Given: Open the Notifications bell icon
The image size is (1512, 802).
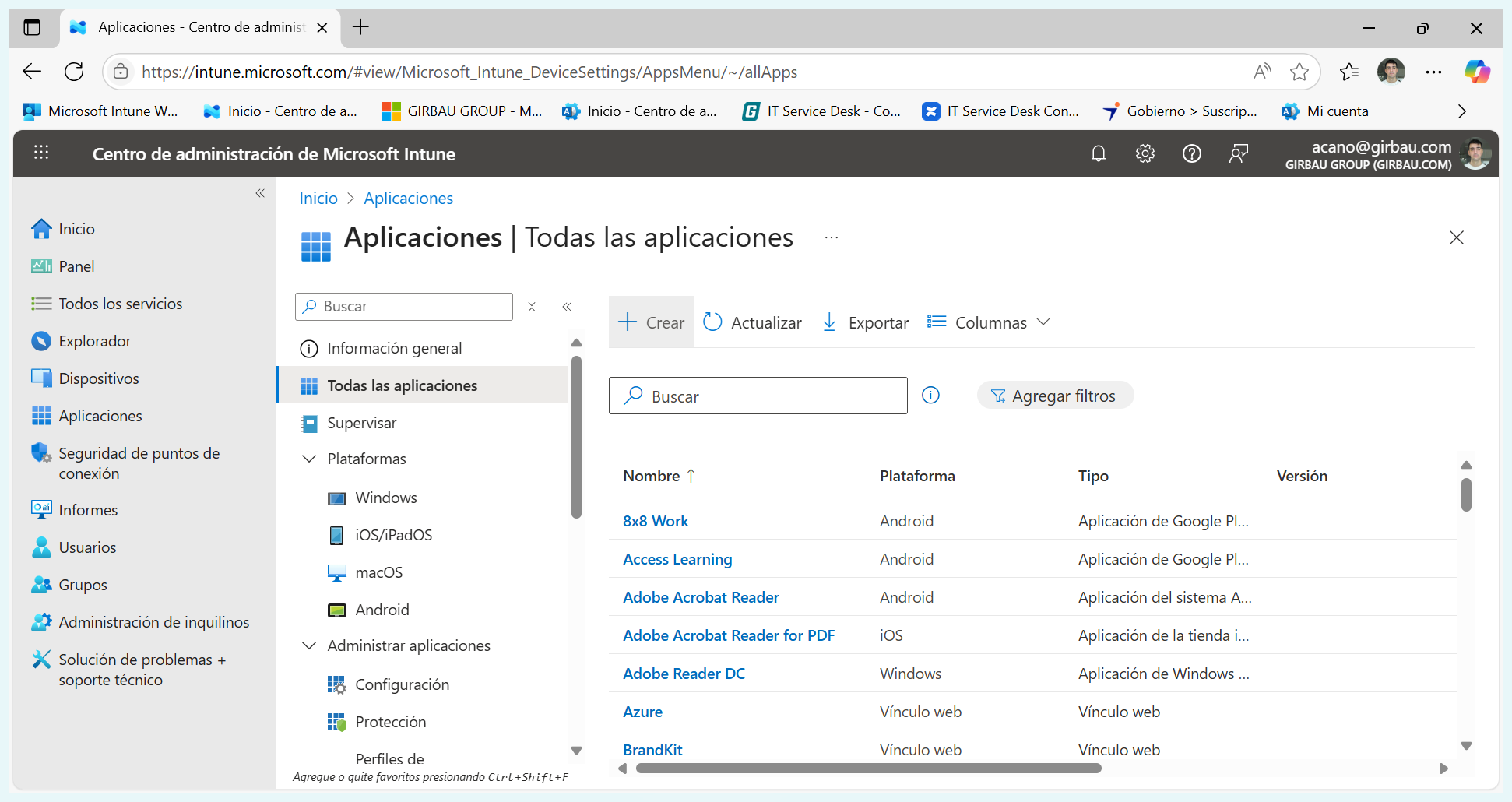Looking at the screenshot, I should (x=1099, y=153).
